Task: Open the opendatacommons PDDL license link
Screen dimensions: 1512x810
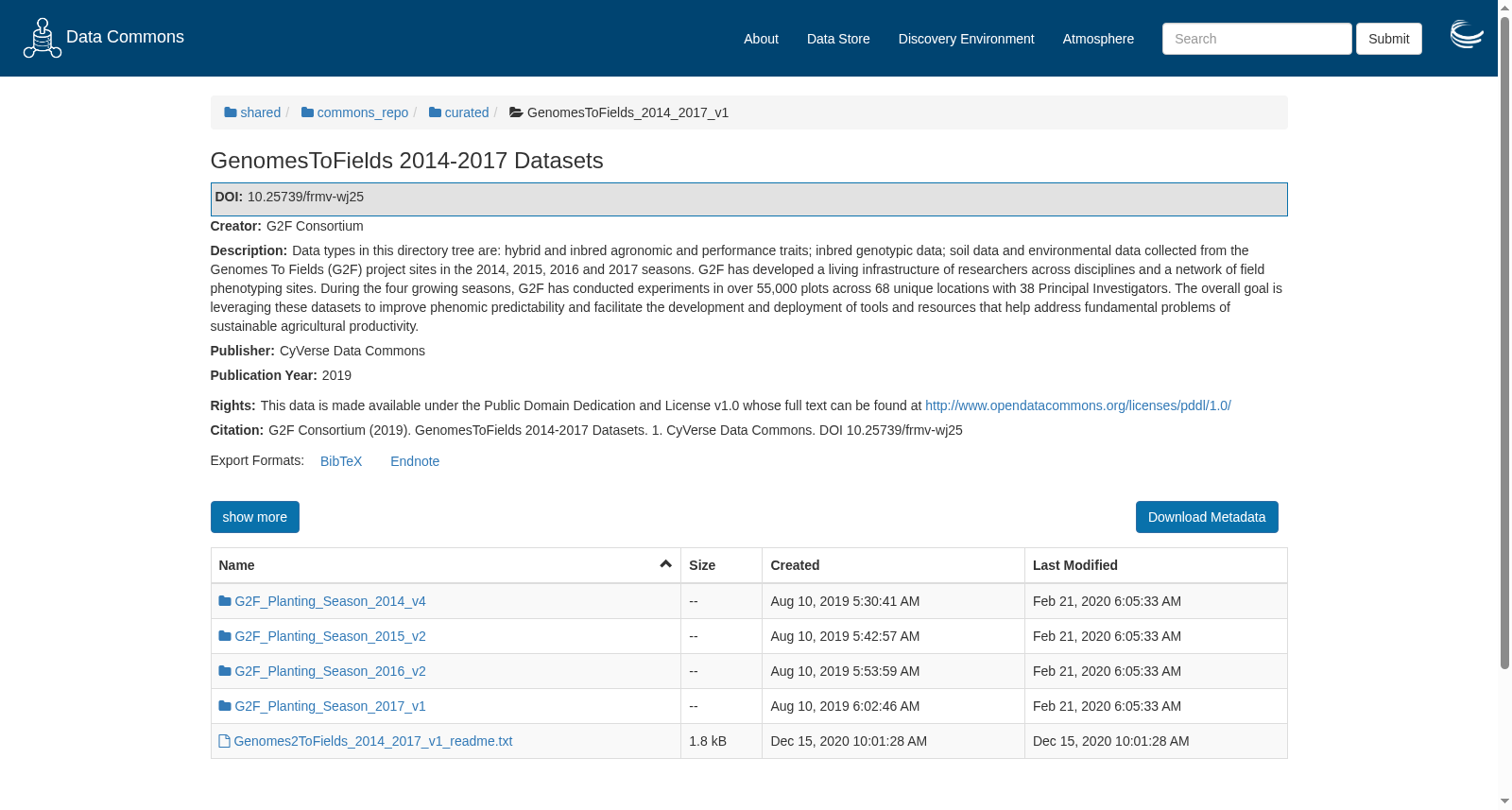Action: point(1078,405)
